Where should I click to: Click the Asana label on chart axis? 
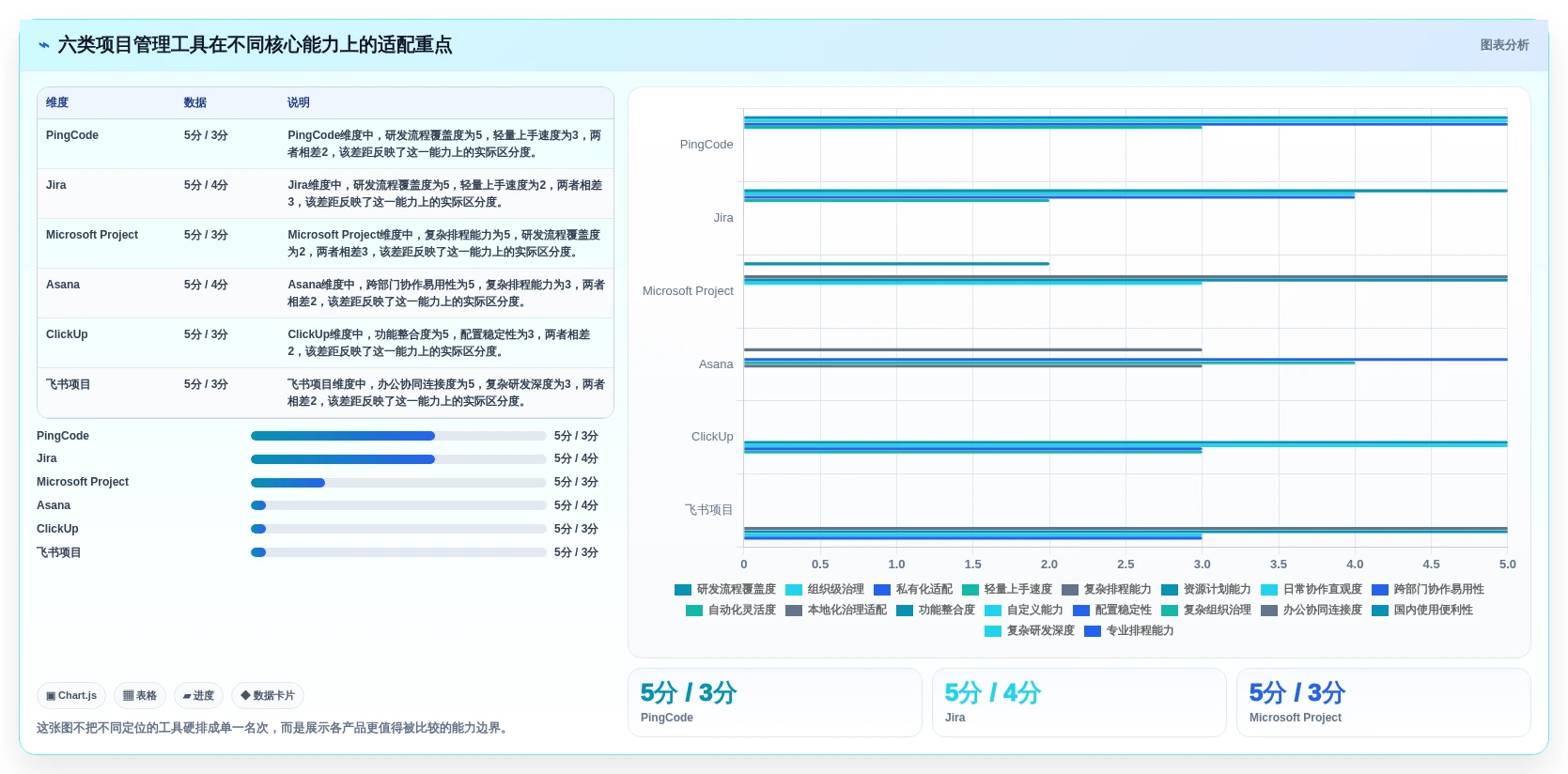[x=716, y=364]
